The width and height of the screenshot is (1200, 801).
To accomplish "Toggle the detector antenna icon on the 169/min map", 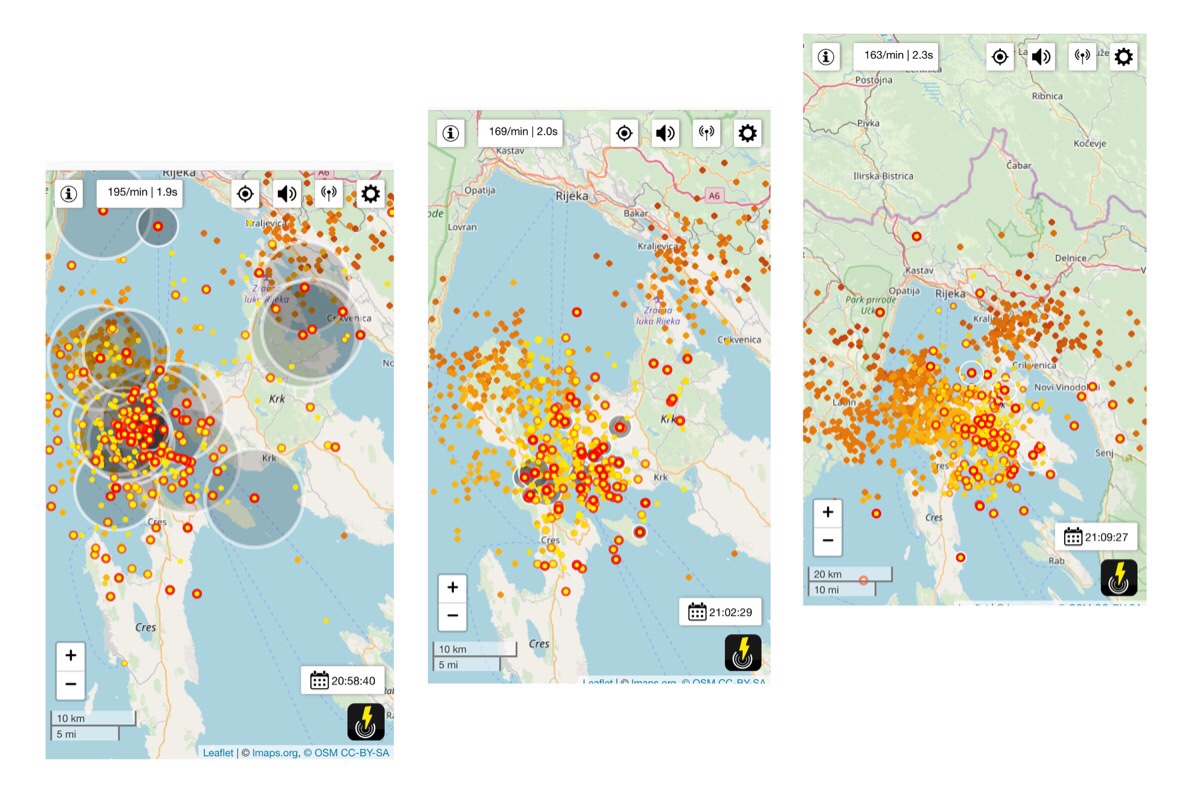I will coord(706,133).
